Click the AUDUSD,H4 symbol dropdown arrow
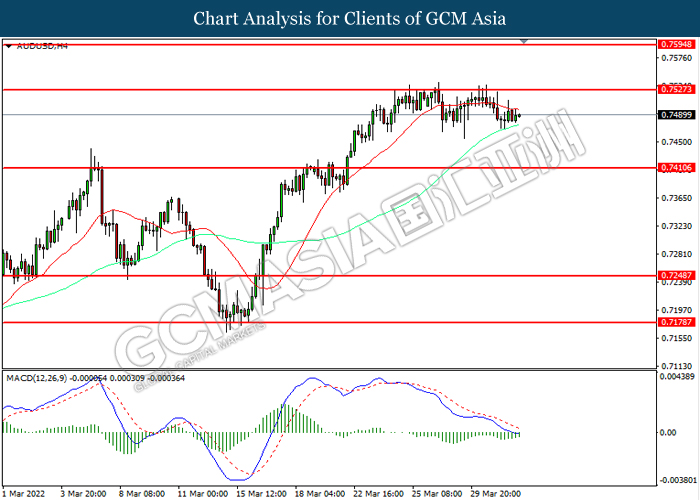 tap(8, 46)
